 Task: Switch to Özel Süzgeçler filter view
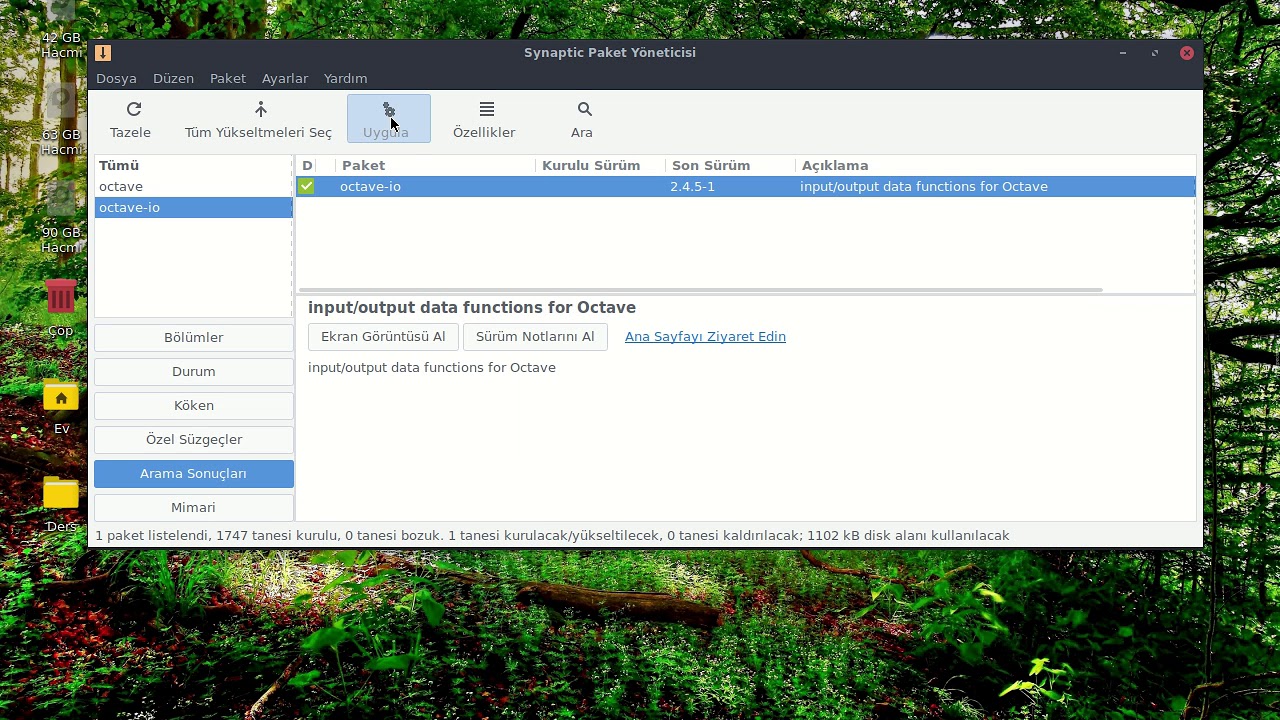[194, 440]
